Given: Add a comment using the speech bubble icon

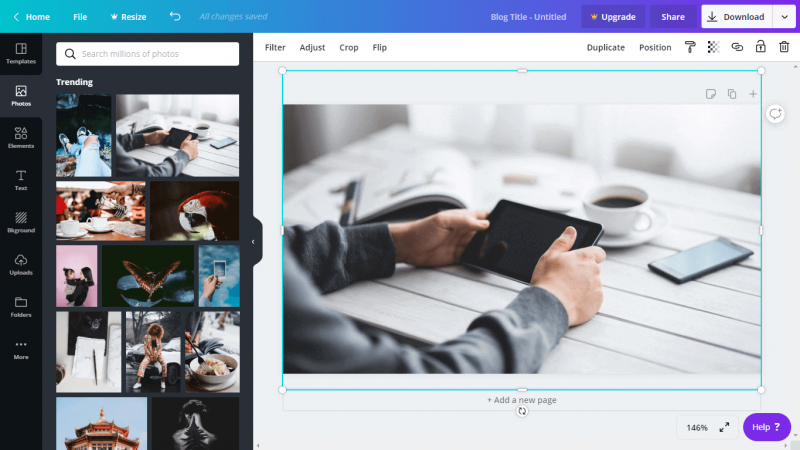Looking at the screenshot, I should [775, 114].
